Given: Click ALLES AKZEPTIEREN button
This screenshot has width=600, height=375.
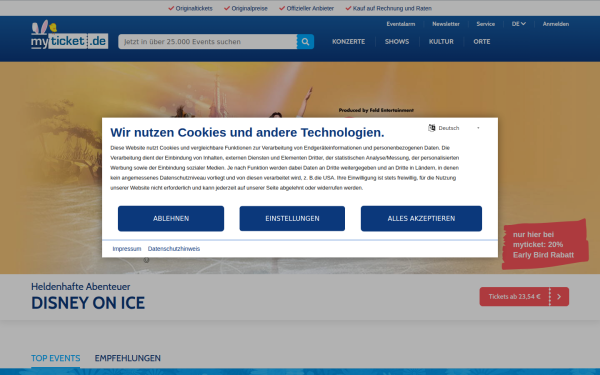Looking at the screenshot, I should (421, 218).
